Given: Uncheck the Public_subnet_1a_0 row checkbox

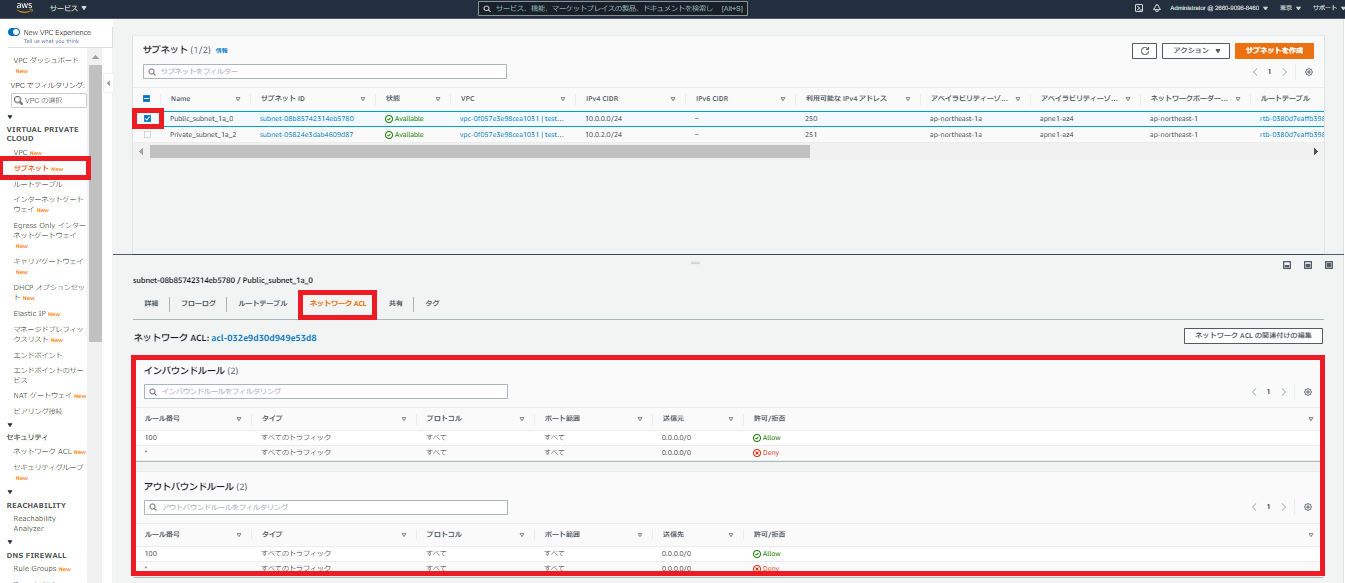Looking at the screenshot, I should [148, 118].
